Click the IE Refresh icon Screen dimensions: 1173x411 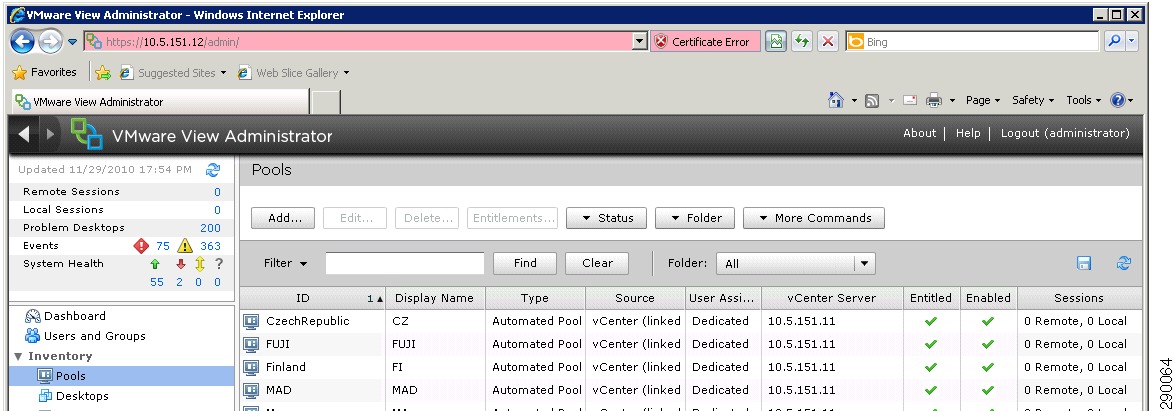802,42
